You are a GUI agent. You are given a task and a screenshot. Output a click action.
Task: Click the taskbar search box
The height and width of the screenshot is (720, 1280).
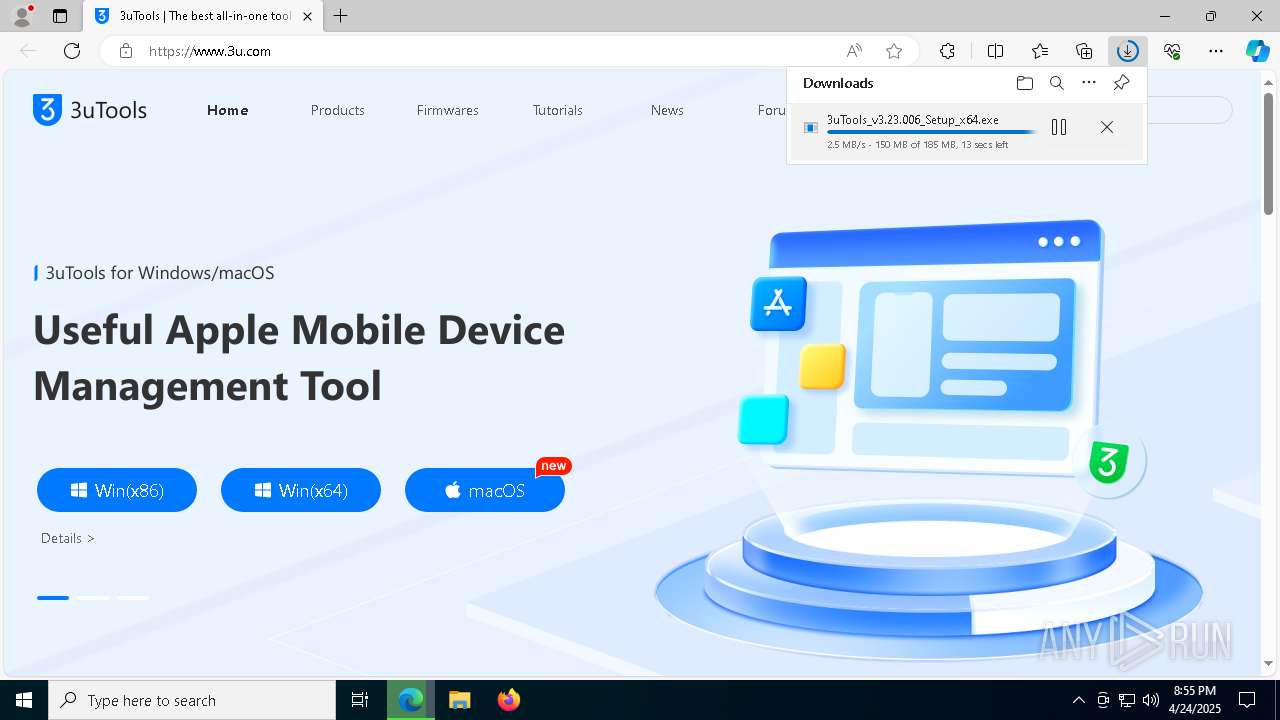click(x=192, y=700)
